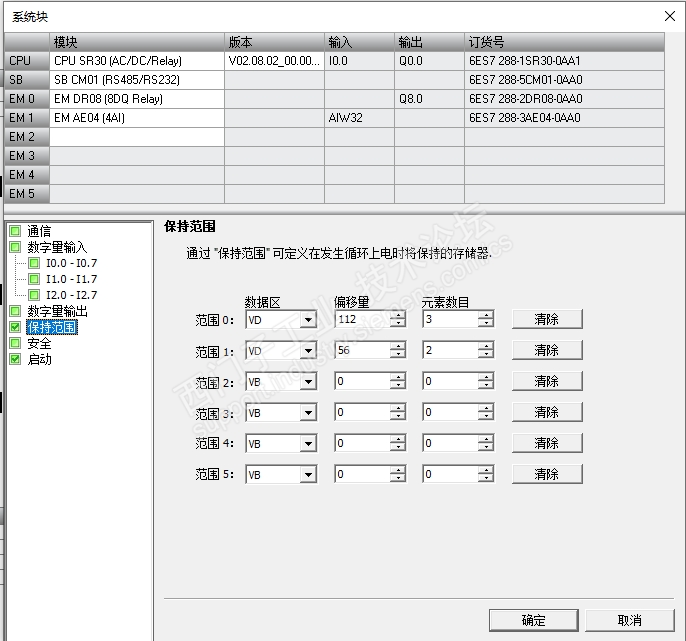Increase 范围 1 offset with up arrow
This screenshot has height=641, width=686.
[398, 346]
